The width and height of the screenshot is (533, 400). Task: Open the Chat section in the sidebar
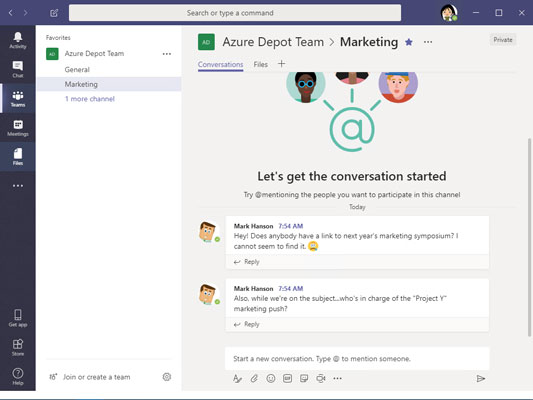[18, 69]
